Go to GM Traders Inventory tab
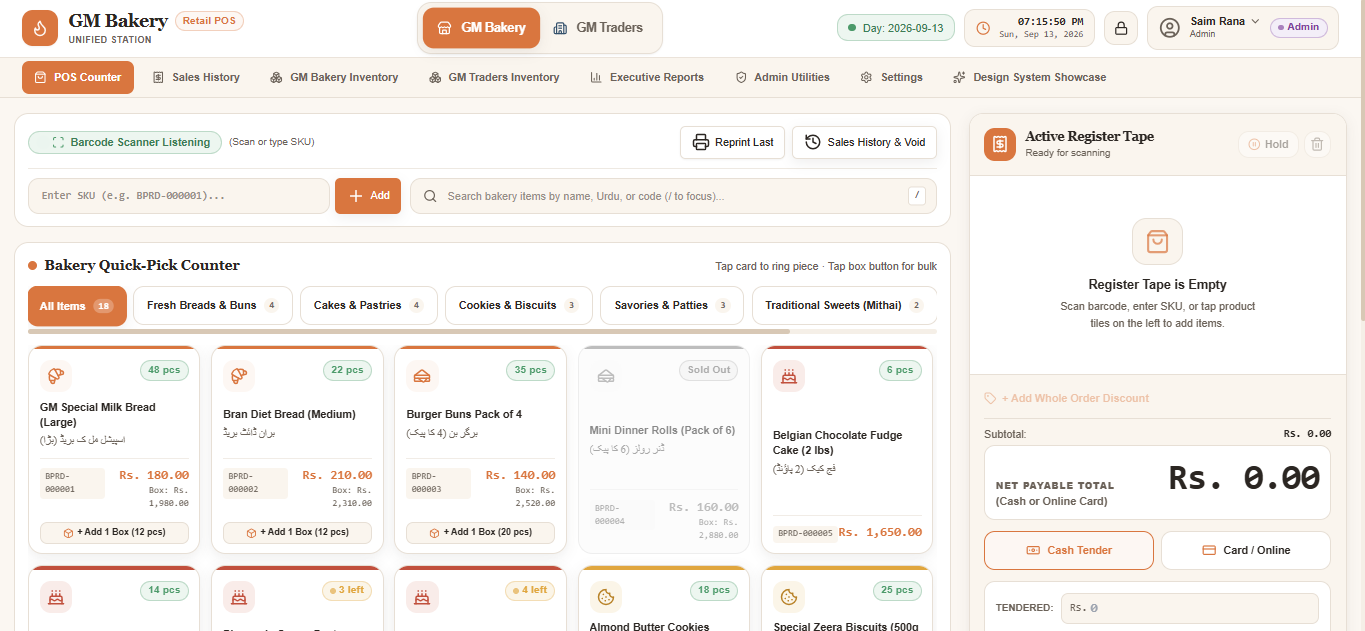Image resolution: width=1365 pixels, height=631 pixels. tap(494, 77)
